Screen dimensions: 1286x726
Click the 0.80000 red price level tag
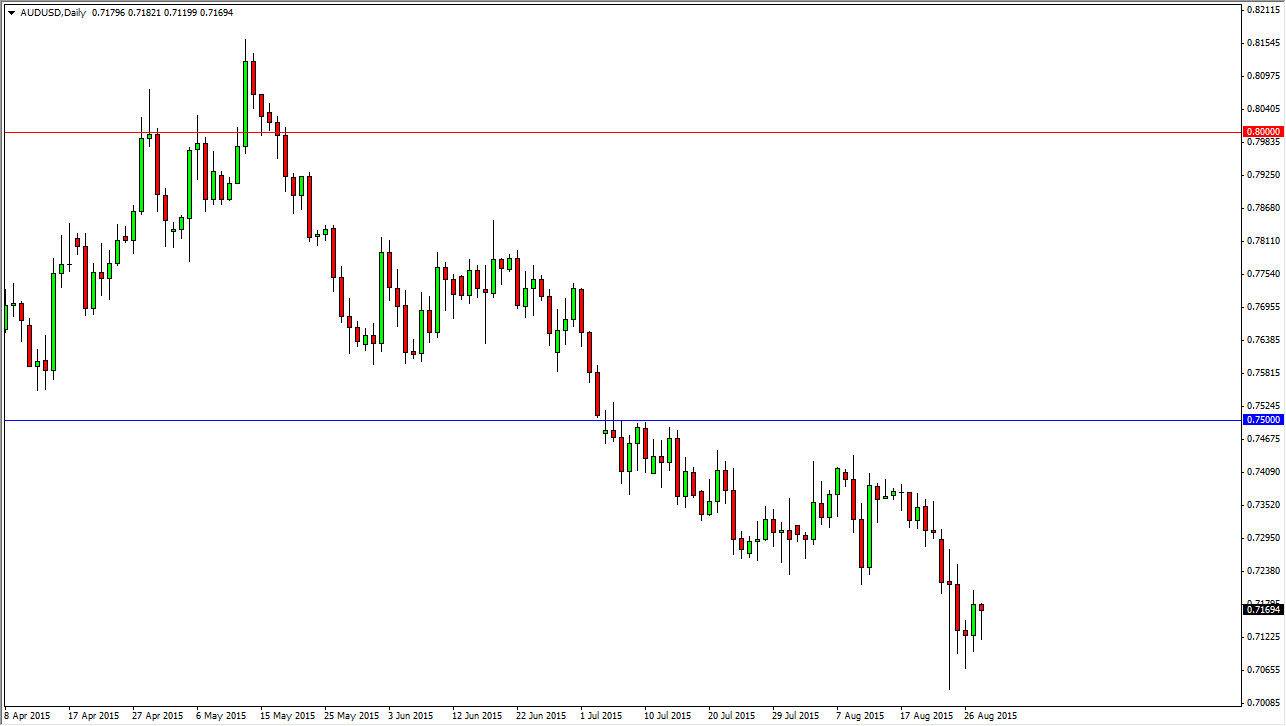(x=1262, y=131)
